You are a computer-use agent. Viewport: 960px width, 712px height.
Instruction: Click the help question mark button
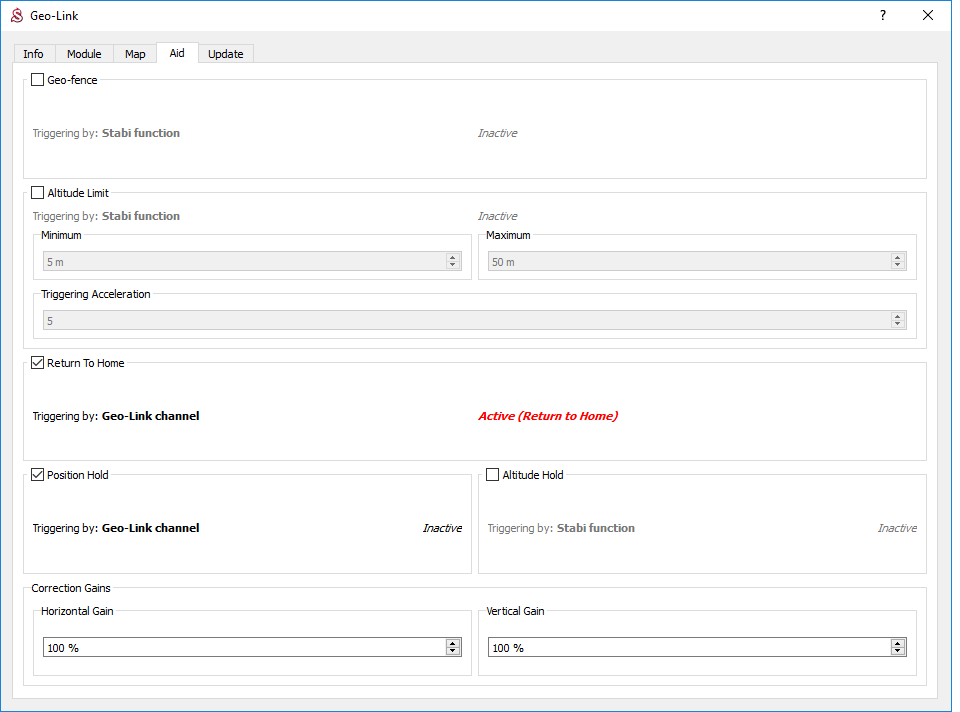(883, 16)
